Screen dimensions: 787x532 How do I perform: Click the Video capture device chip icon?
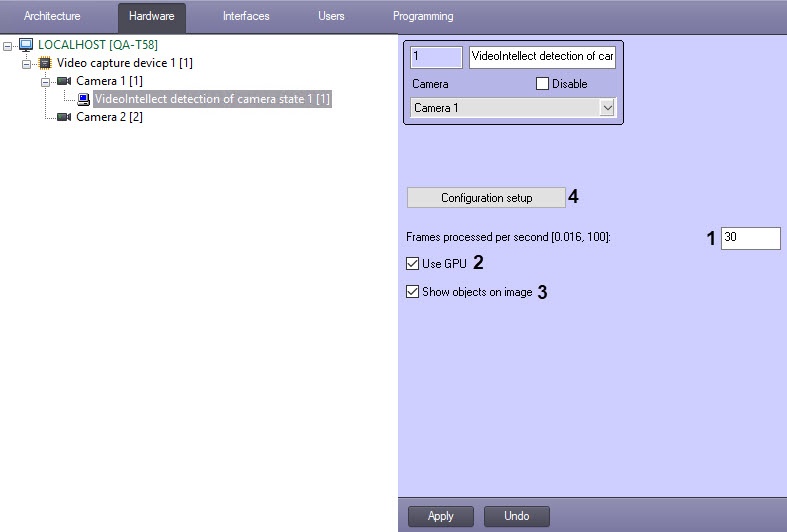(45, 63)
